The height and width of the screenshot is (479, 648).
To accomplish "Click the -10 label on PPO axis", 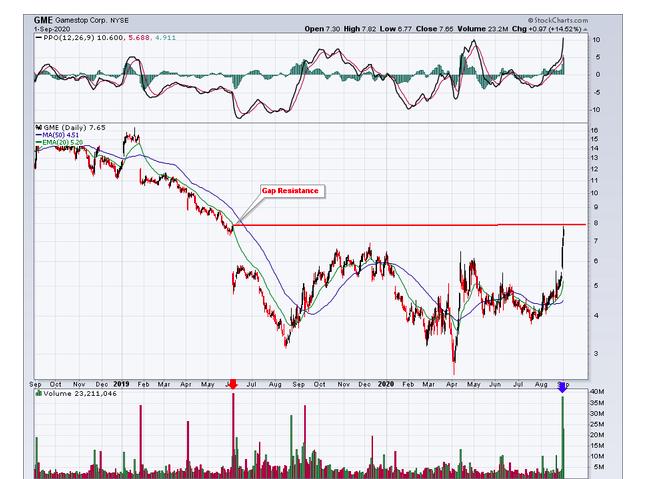I will (x=596, y=110).
